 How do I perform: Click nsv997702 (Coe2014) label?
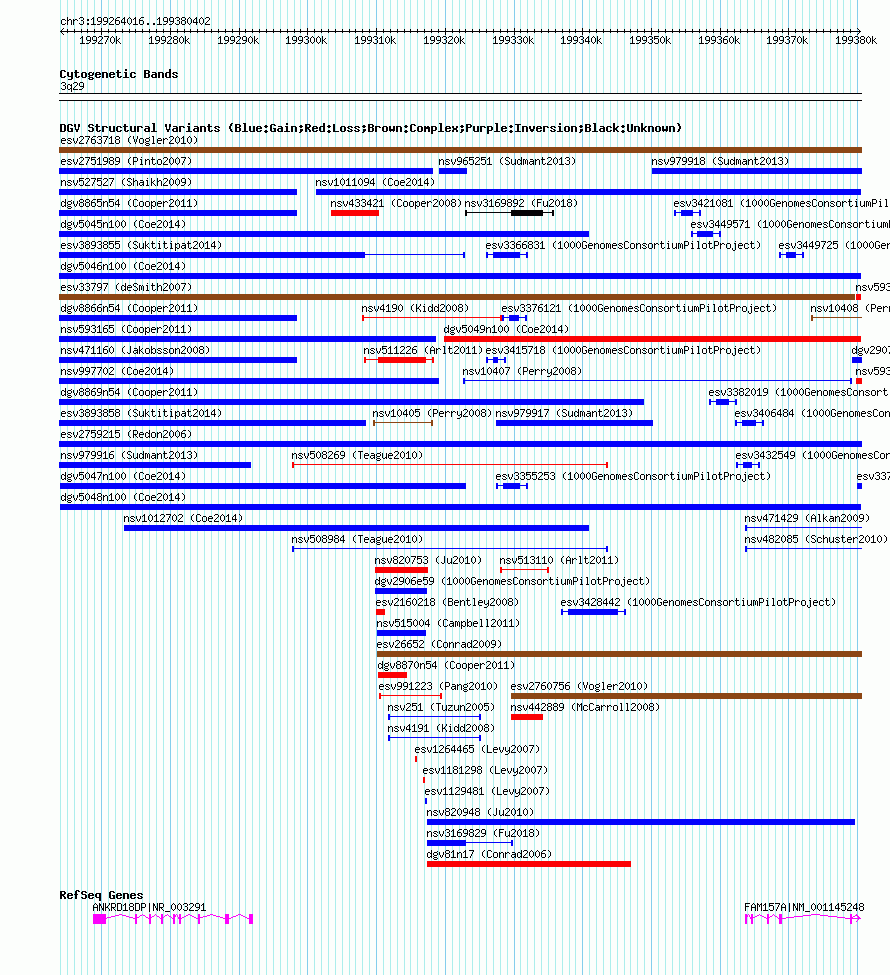point(117,372)
